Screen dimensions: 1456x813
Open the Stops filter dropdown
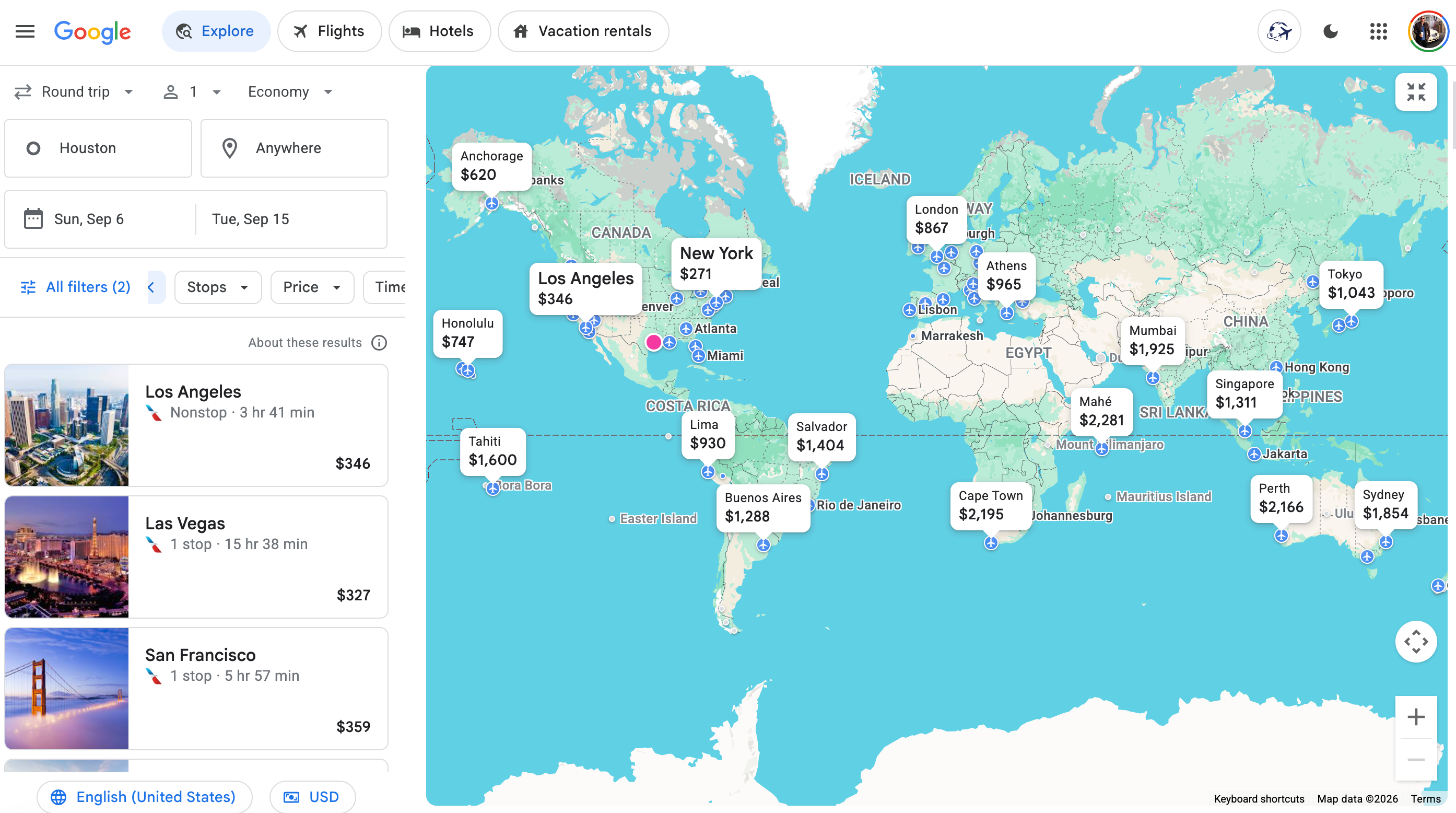point(218,287)
